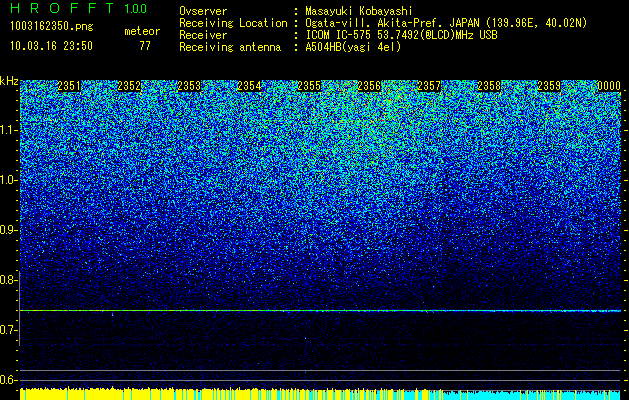
Task: Click the bright horizontal carrier line in spectrogram
Action: tap(320, 311)
